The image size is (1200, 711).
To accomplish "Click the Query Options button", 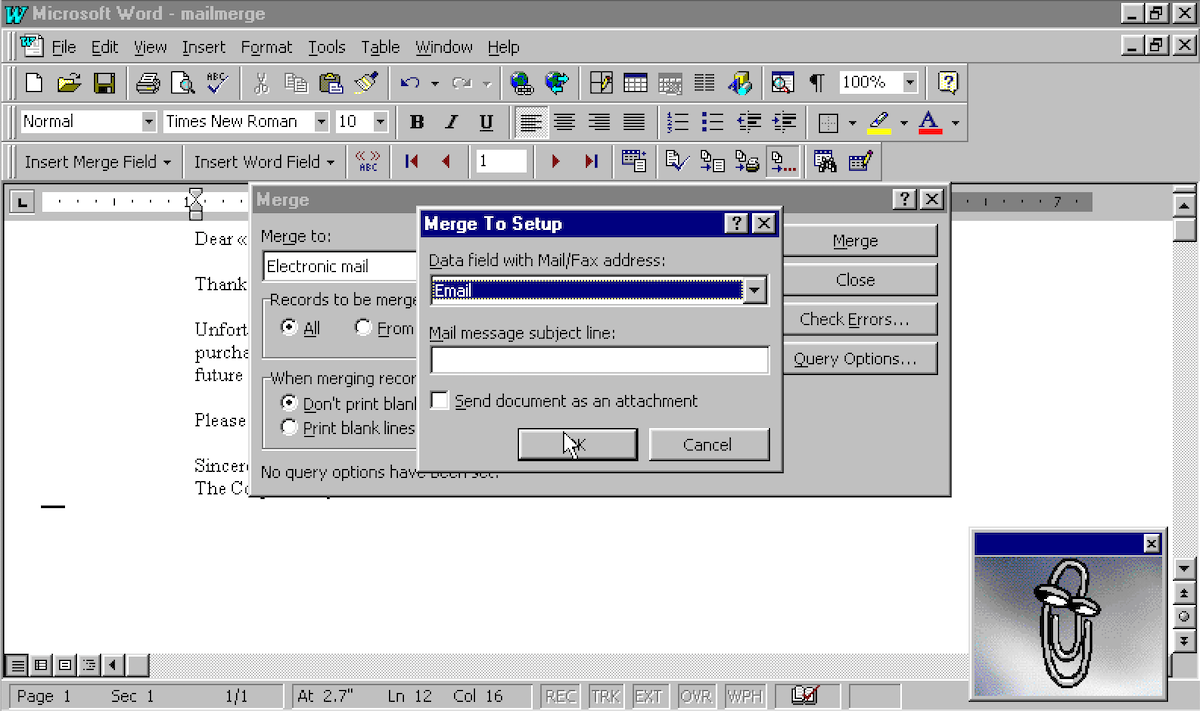I will click(855, 359).
